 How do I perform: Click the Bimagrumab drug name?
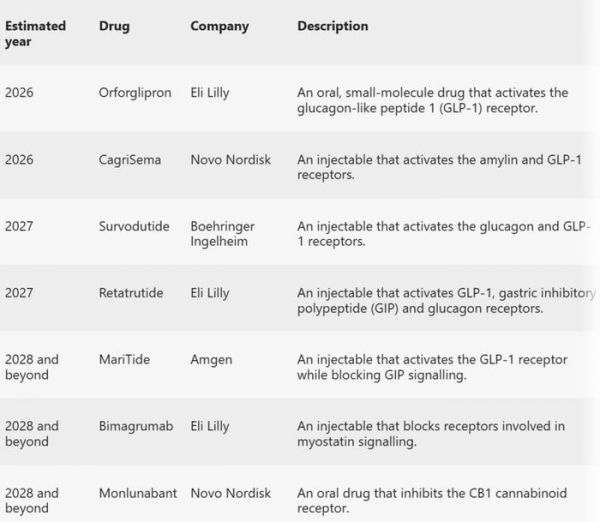tap(136, 426)
